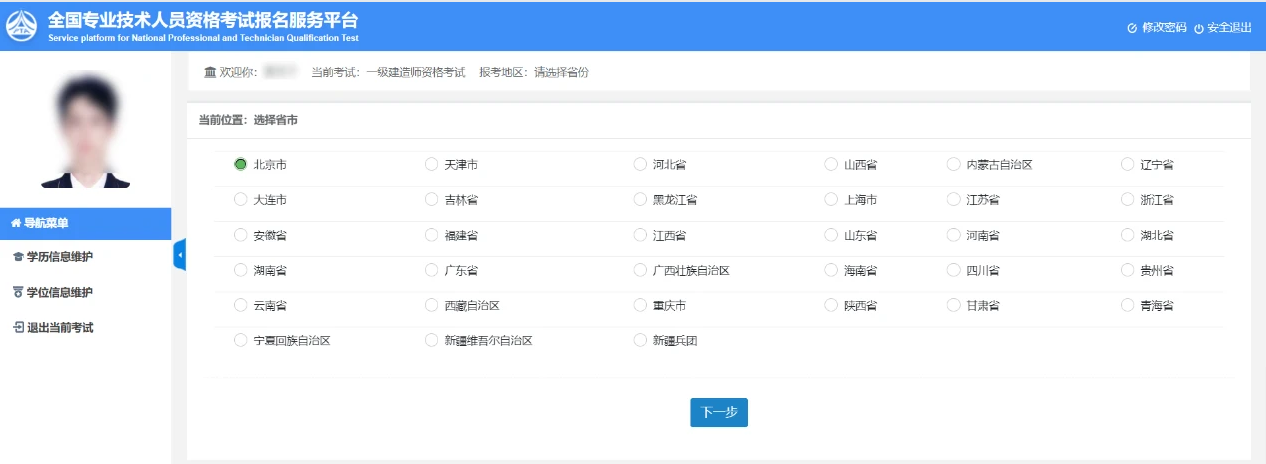Click the home icon beside 导航菜单
Screen dimensions: 1266x464
(x=16, y=223)
